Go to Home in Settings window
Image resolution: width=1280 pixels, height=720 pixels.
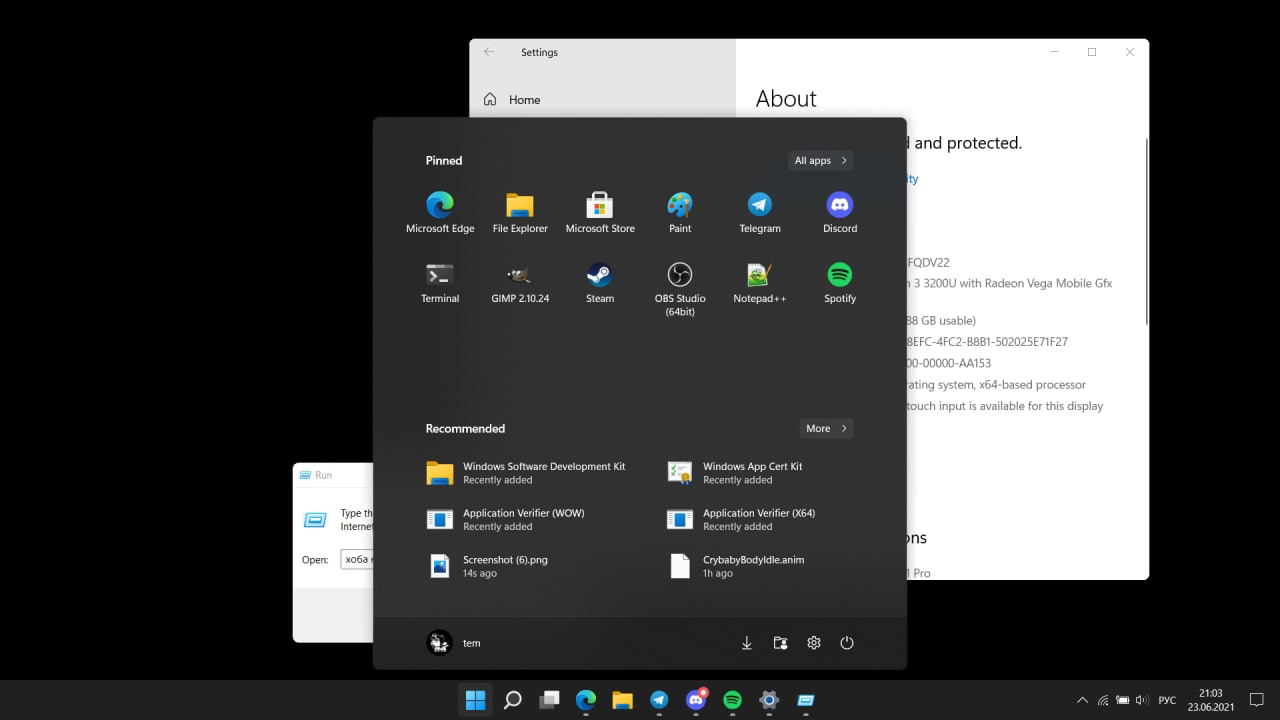point(524,100)
